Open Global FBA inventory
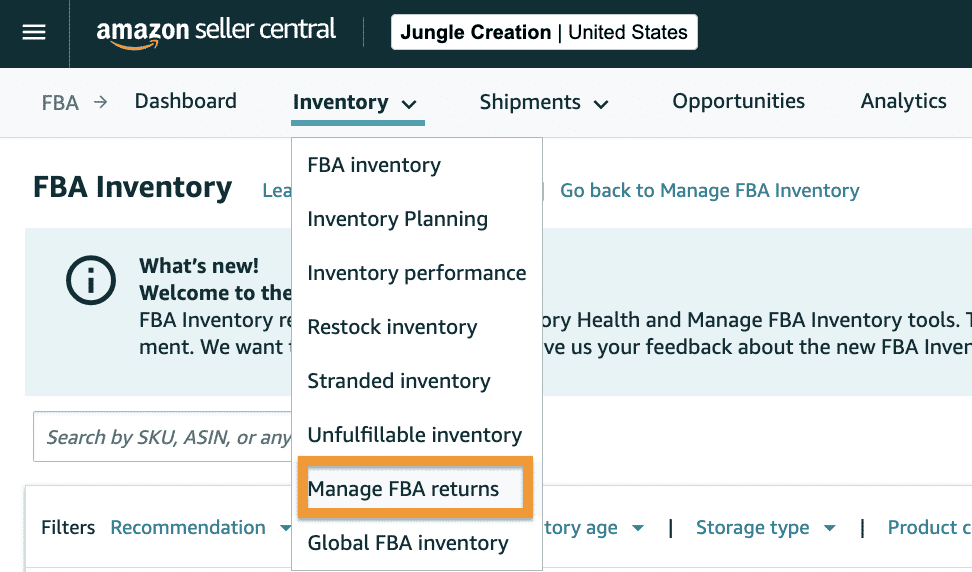Screen dimensions: 972x572 (x=407, y=543)
